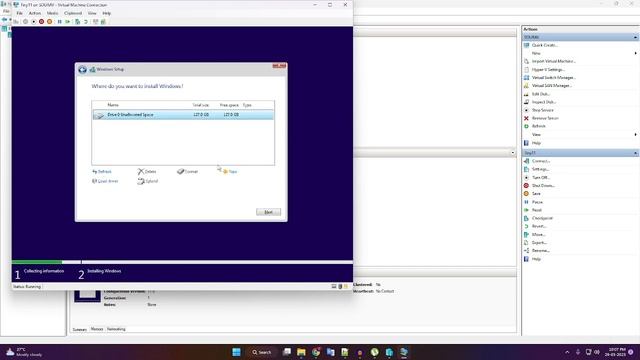640x360 pixels.
Task: Click Pause under the VM actions
Action: (x=537, y=202)
